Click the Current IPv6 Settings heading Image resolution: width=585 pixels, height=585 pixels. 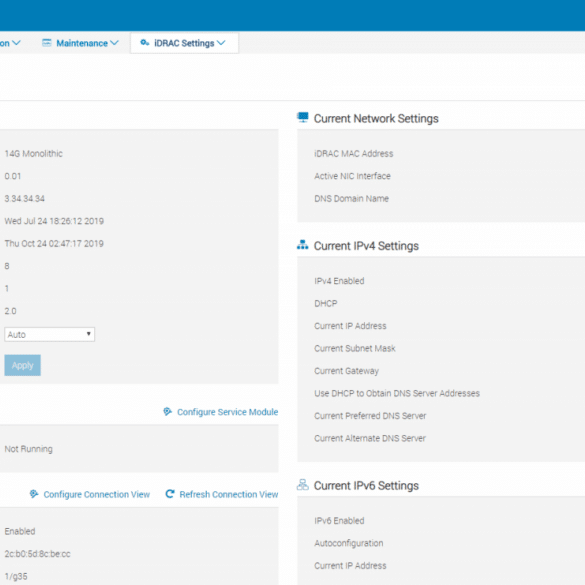pyautogui.click(x=366, y=486)
